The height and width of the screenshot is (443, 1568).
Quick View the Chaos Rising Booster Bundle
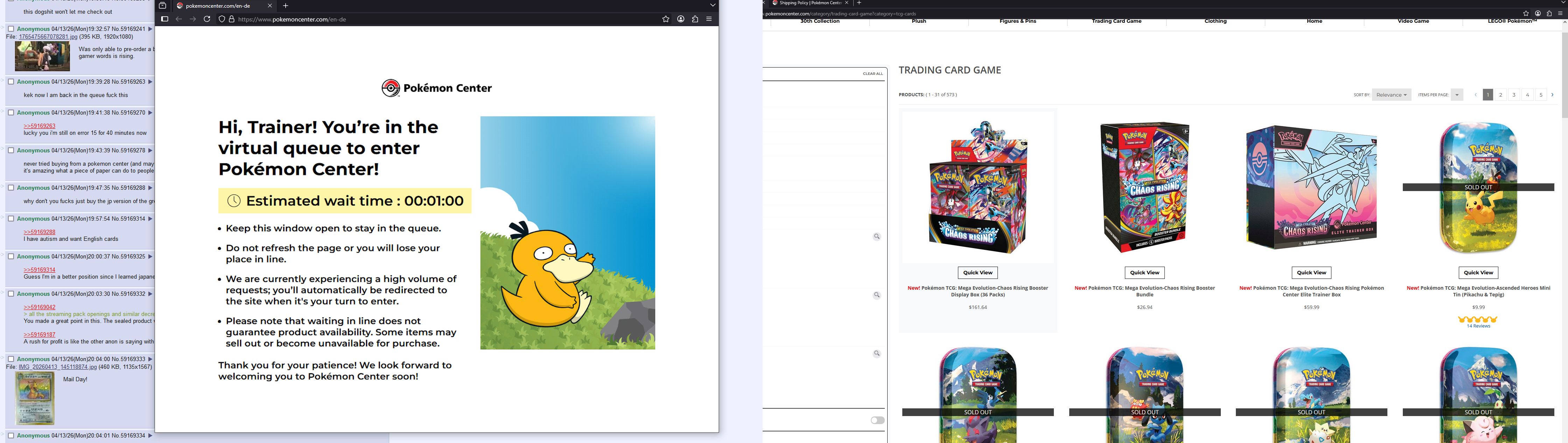tap(1144, 273)
